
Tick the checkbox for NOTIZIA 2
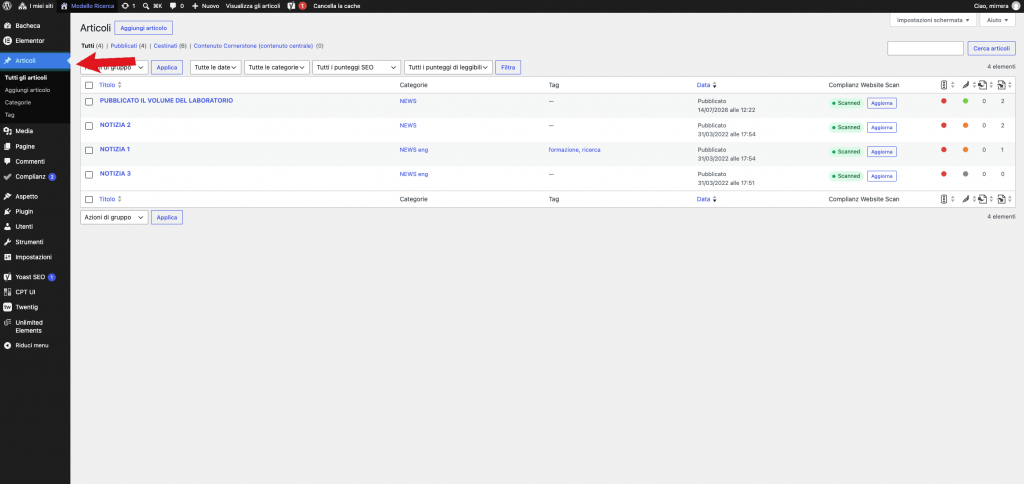89,126
